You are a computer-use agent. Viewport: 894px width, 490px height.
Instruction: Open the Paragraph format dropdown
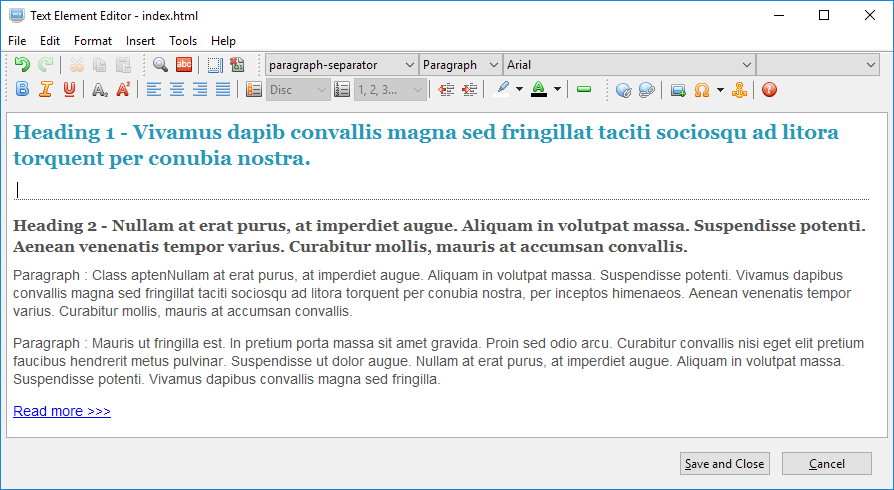click(461, 65)
